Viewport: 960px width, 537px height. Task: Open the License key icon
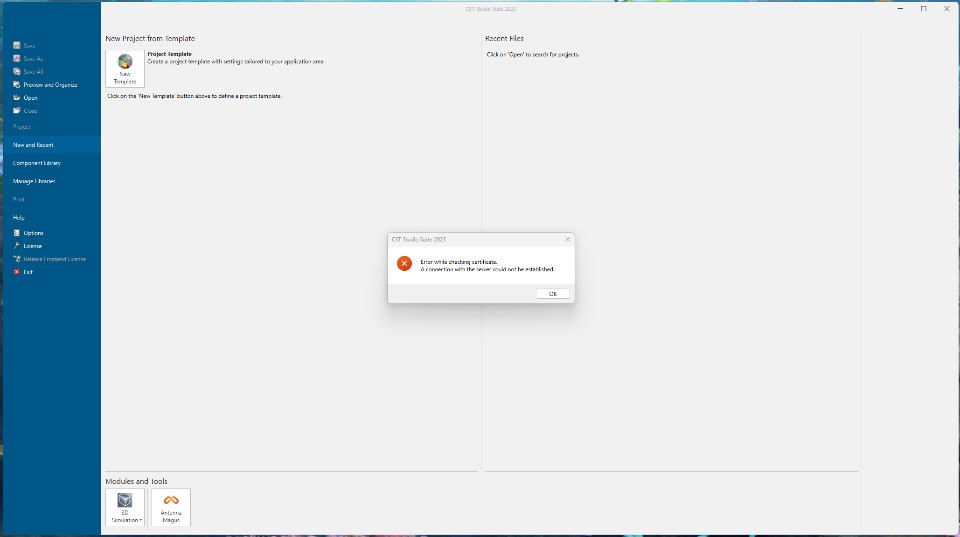17,246
